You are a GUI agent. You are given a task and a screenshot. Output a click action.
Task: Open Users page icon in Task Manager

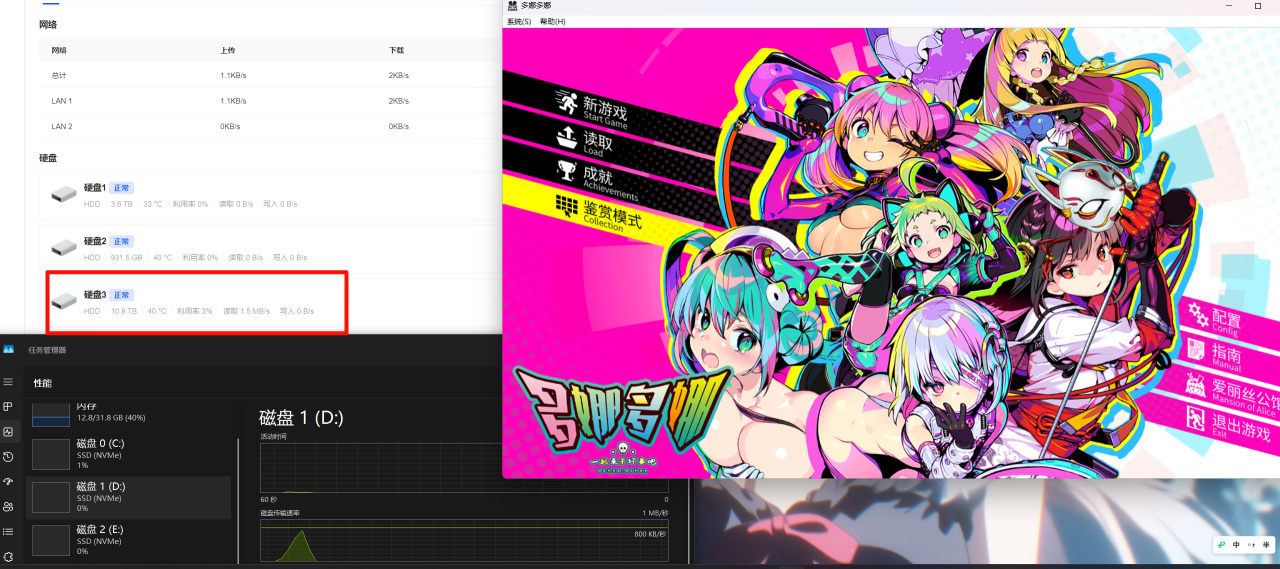point(8,506)
